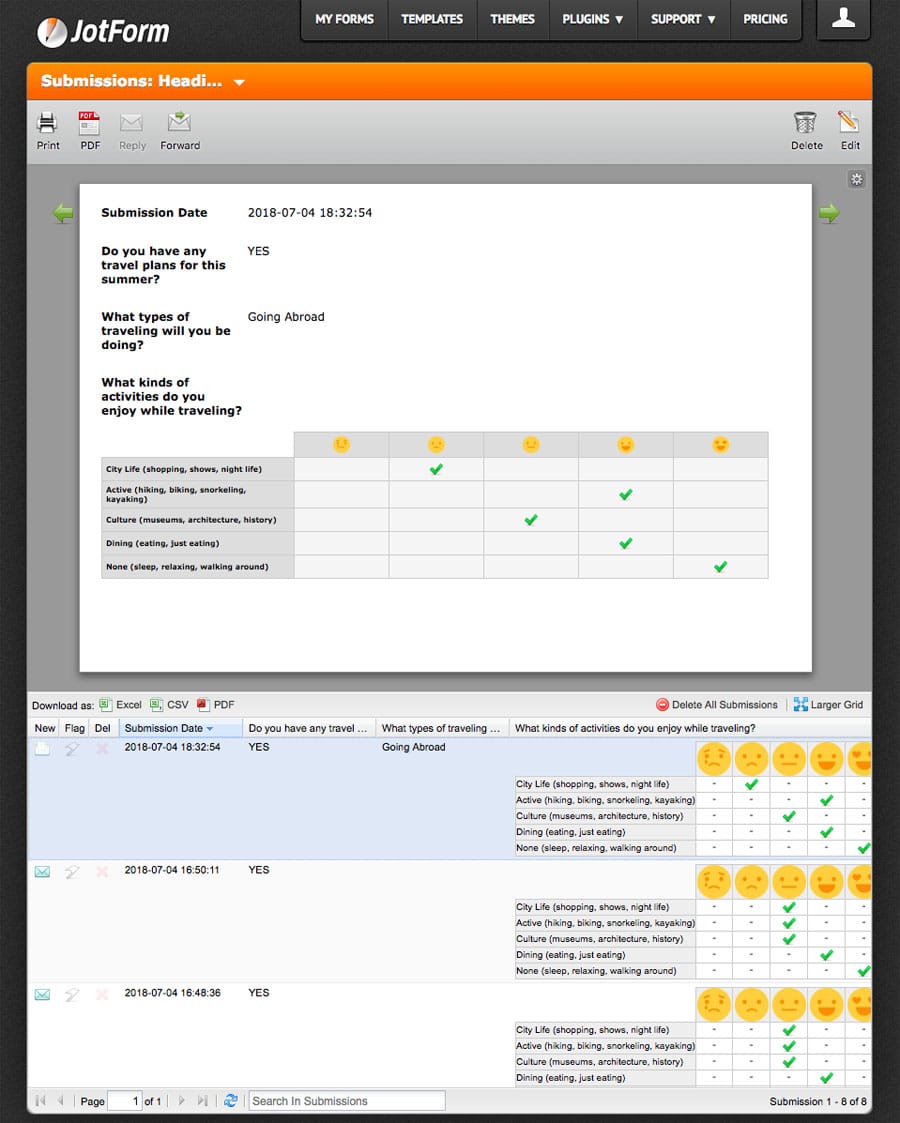900x1123 pixels.
Task: Flag the 2018-07-04 16:50:11 submission
Action: pos(72,872)
